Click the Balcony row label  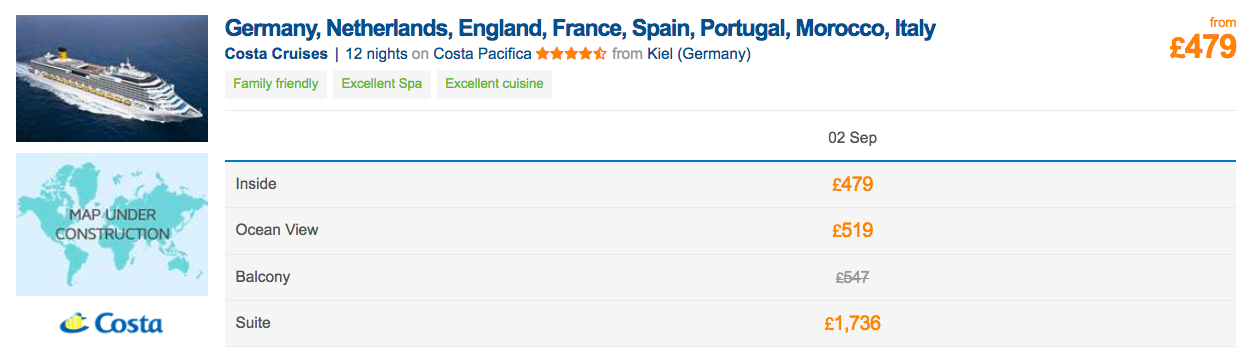pos(261,277)
